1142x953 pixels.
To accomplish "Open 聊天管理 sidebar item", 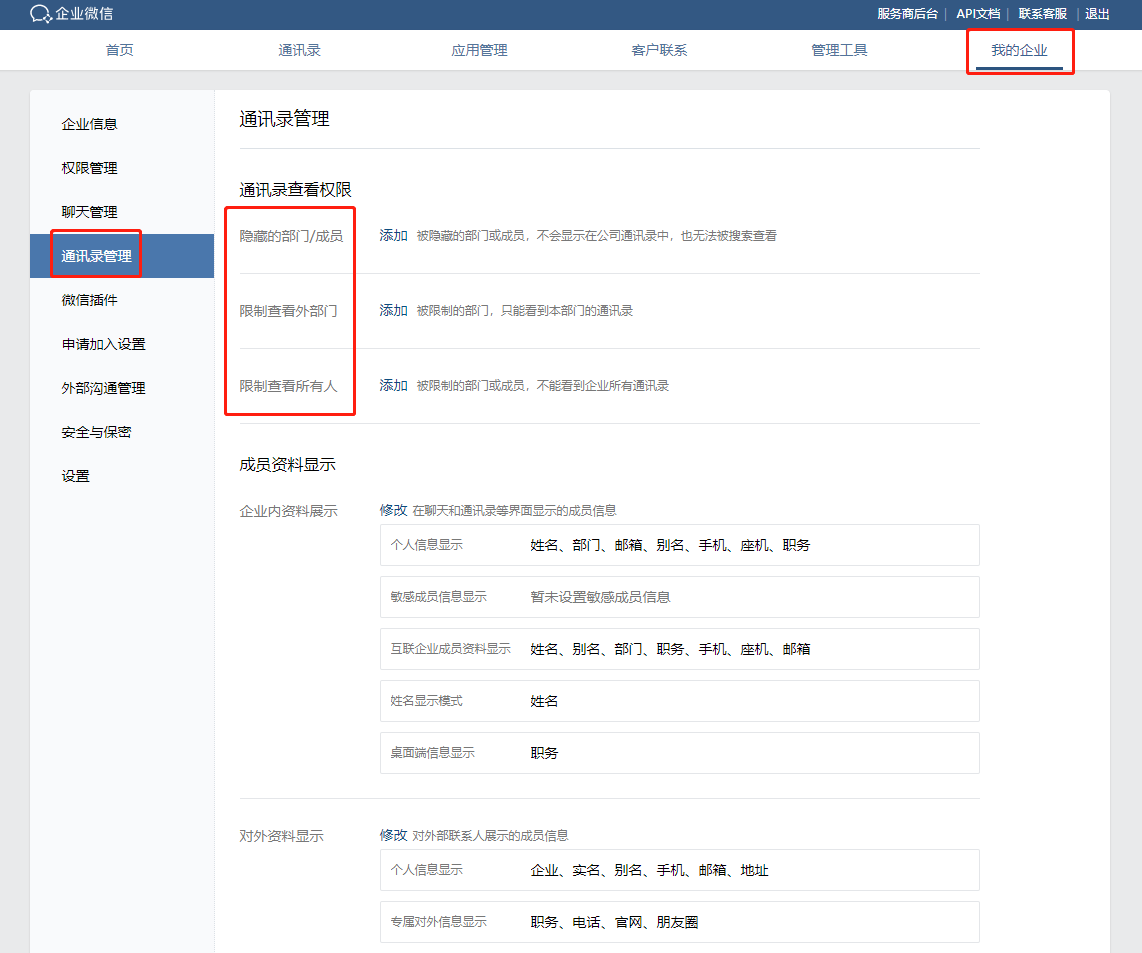I will tap(90, 212).
